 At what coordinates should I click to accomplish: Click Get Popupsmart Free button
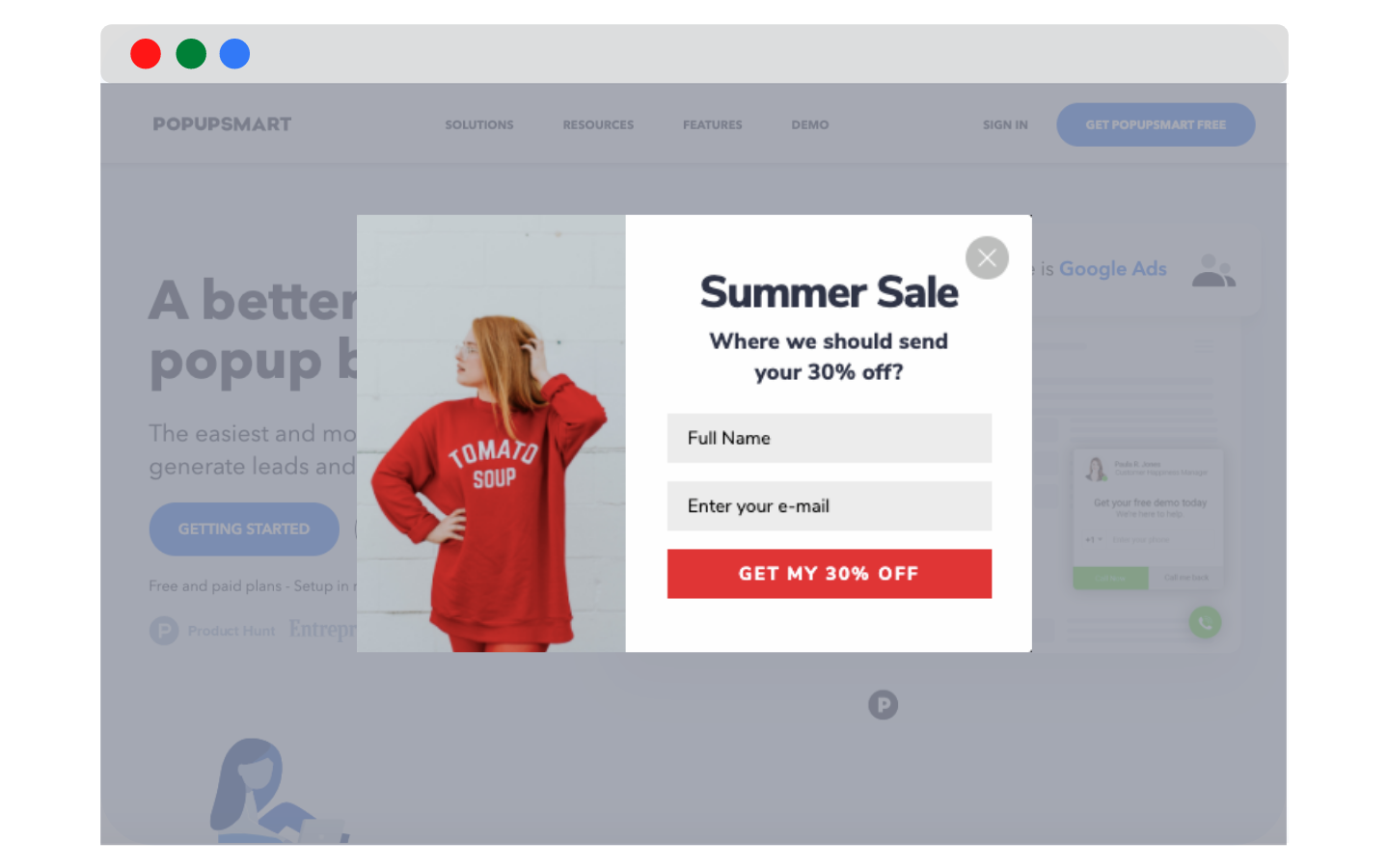[x=1156, y=124]
